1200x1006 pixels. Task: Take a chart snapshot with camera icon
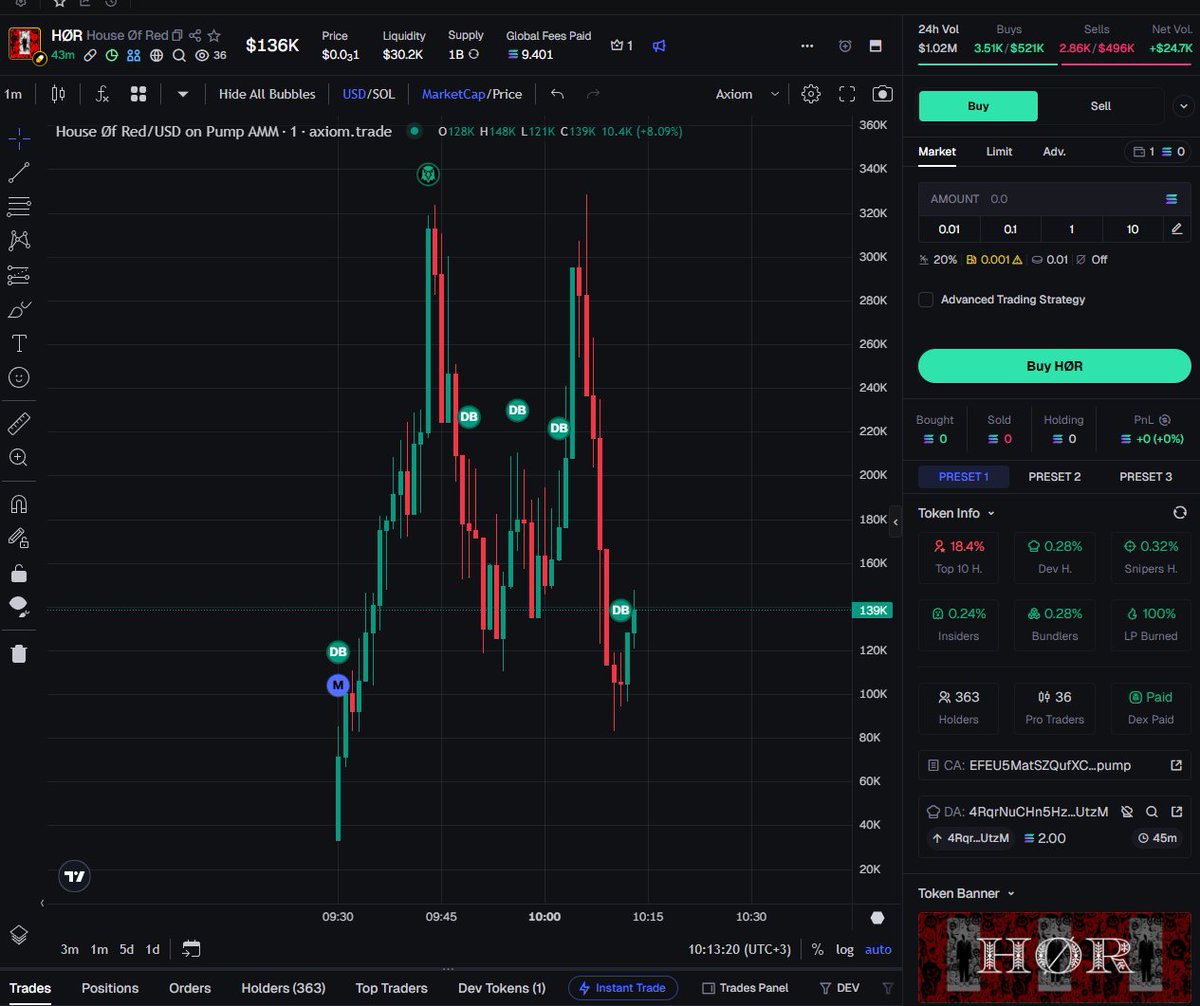(x=882, y=94)
